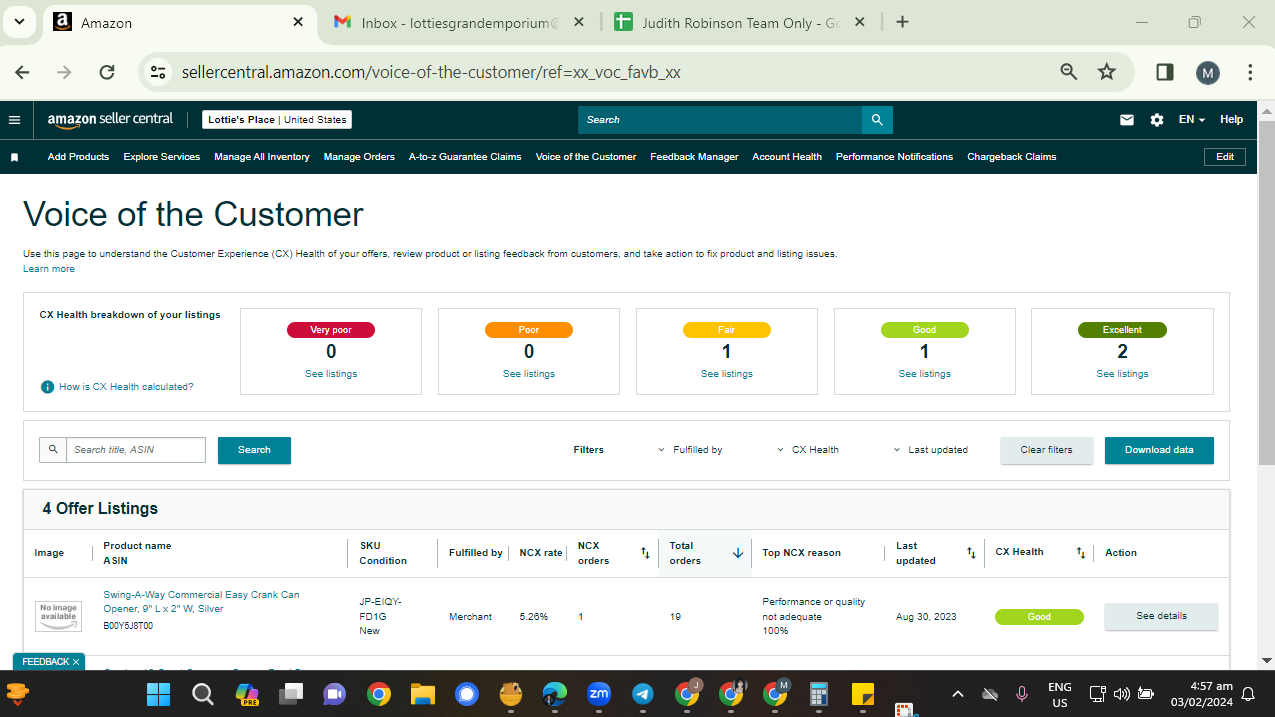Click the Download data button
This screenshot has width=1275, height=717.
coord(1159,450)
